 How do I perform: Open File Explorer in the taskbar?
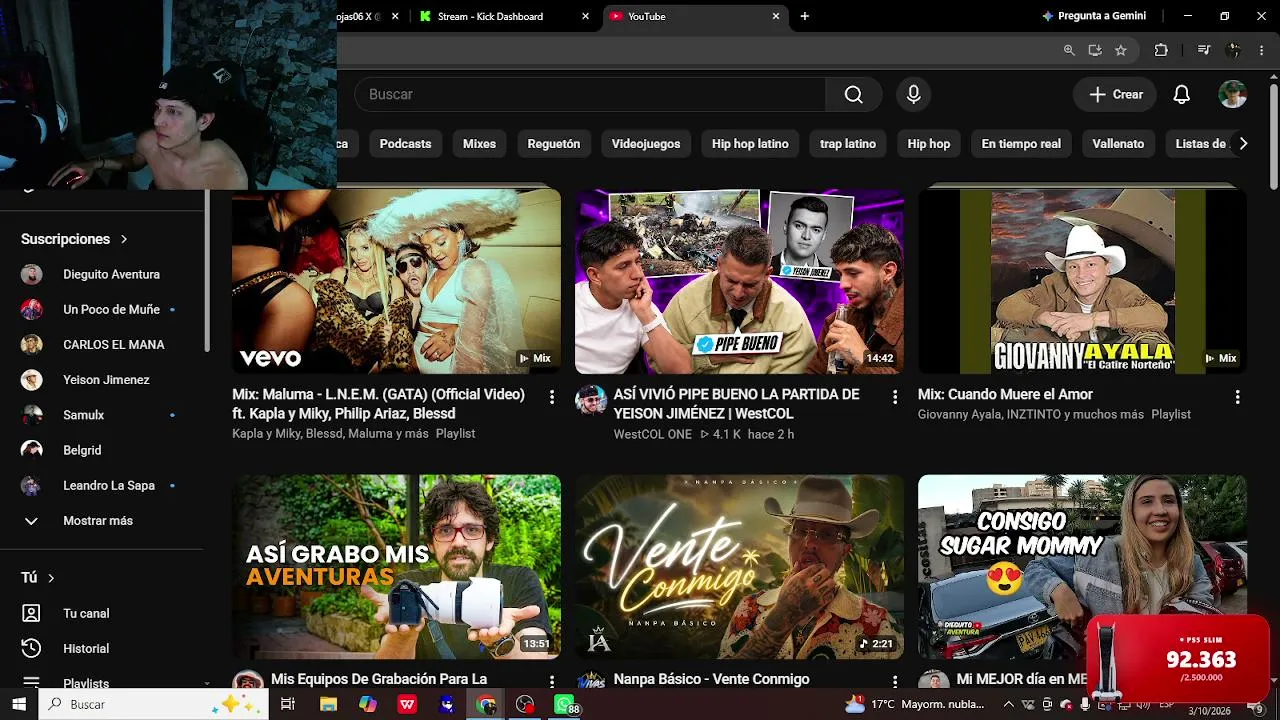[x=328, y=705]
